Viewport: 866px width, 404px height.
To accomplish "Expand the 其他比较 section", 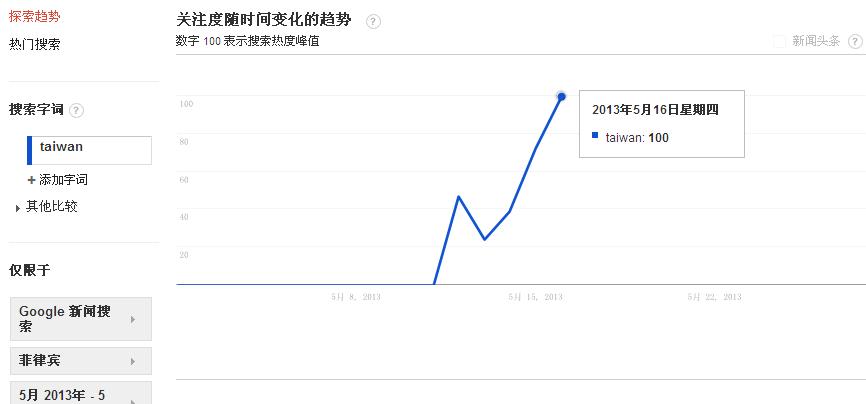I will 18,207.
